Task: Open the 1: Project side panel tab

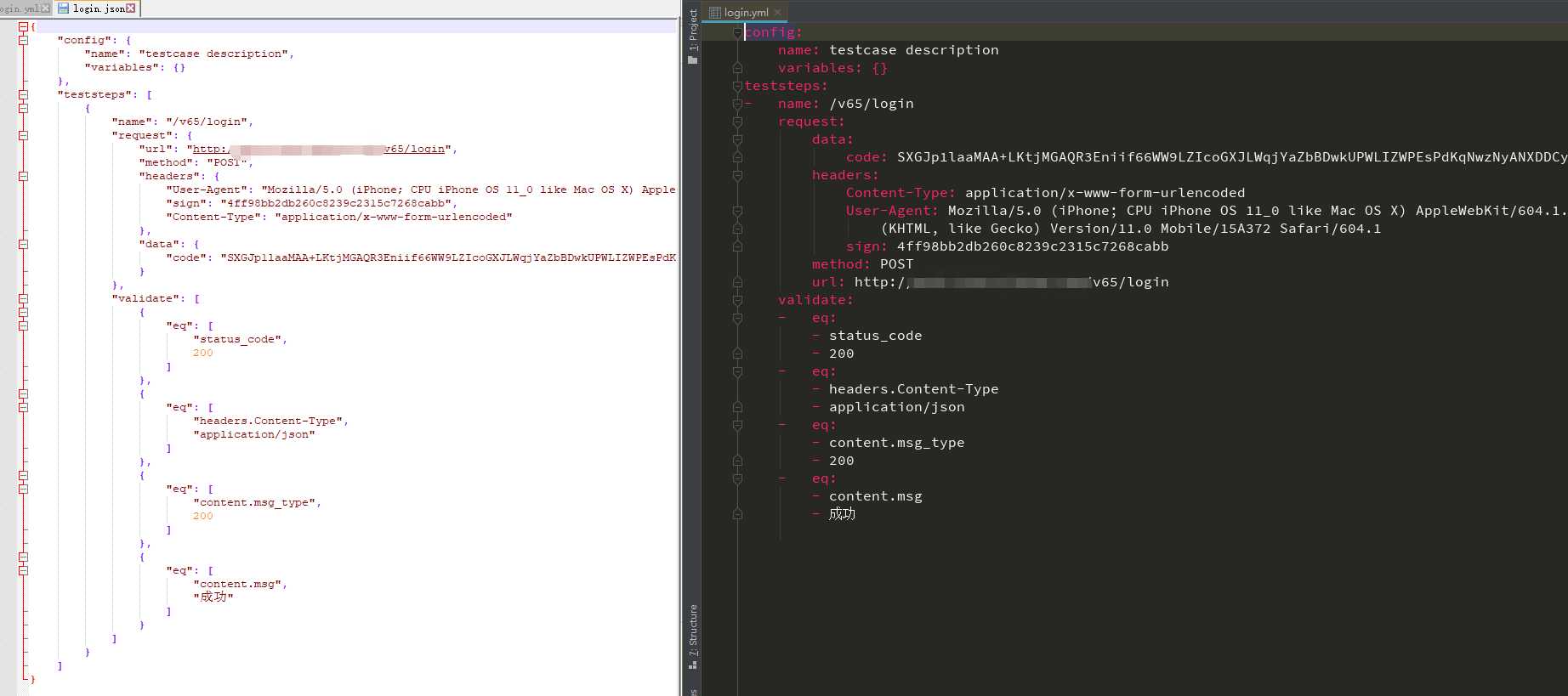Action: (x=693, y=30)
